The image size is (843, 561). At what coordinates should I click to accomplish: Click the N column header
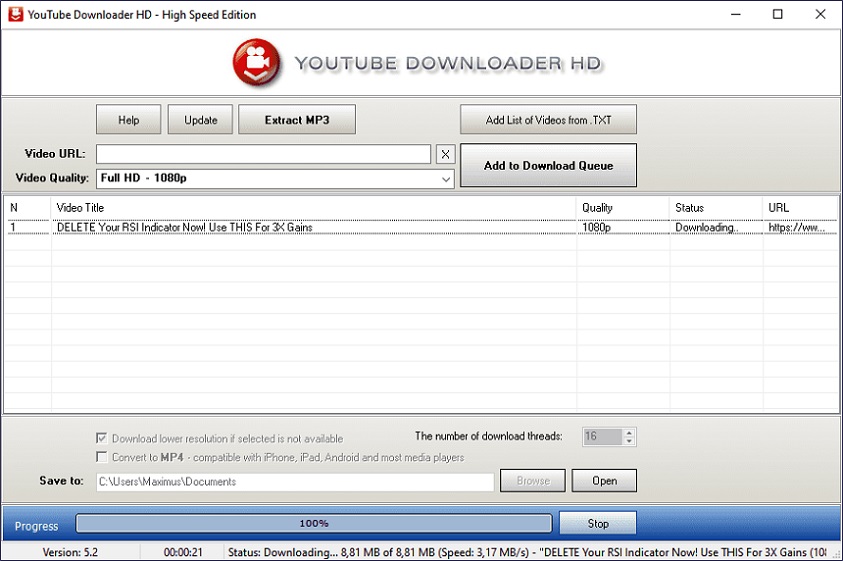(28, 208)
